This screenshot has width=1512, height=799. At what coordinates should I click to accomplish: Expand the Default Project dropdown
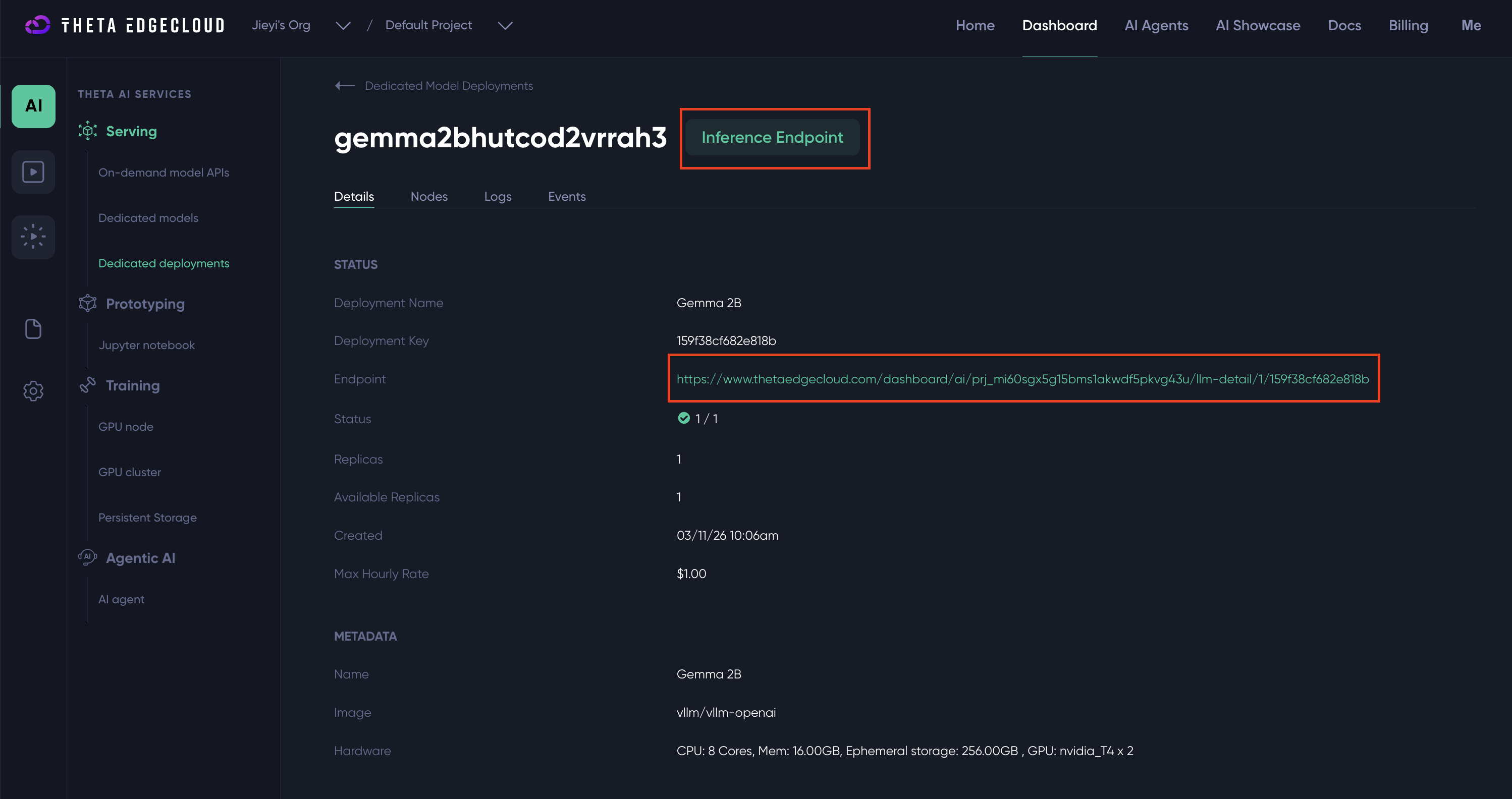point(505,25)
